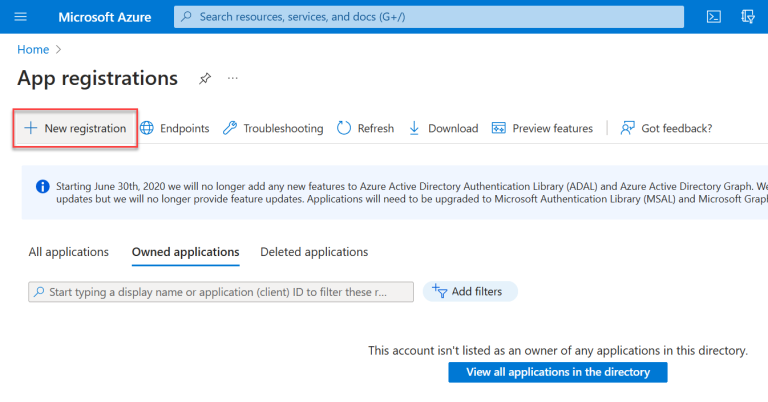Switch to the Deleted applications tab
This screenshot has width=768, height=402.
(x=314, y=252)
